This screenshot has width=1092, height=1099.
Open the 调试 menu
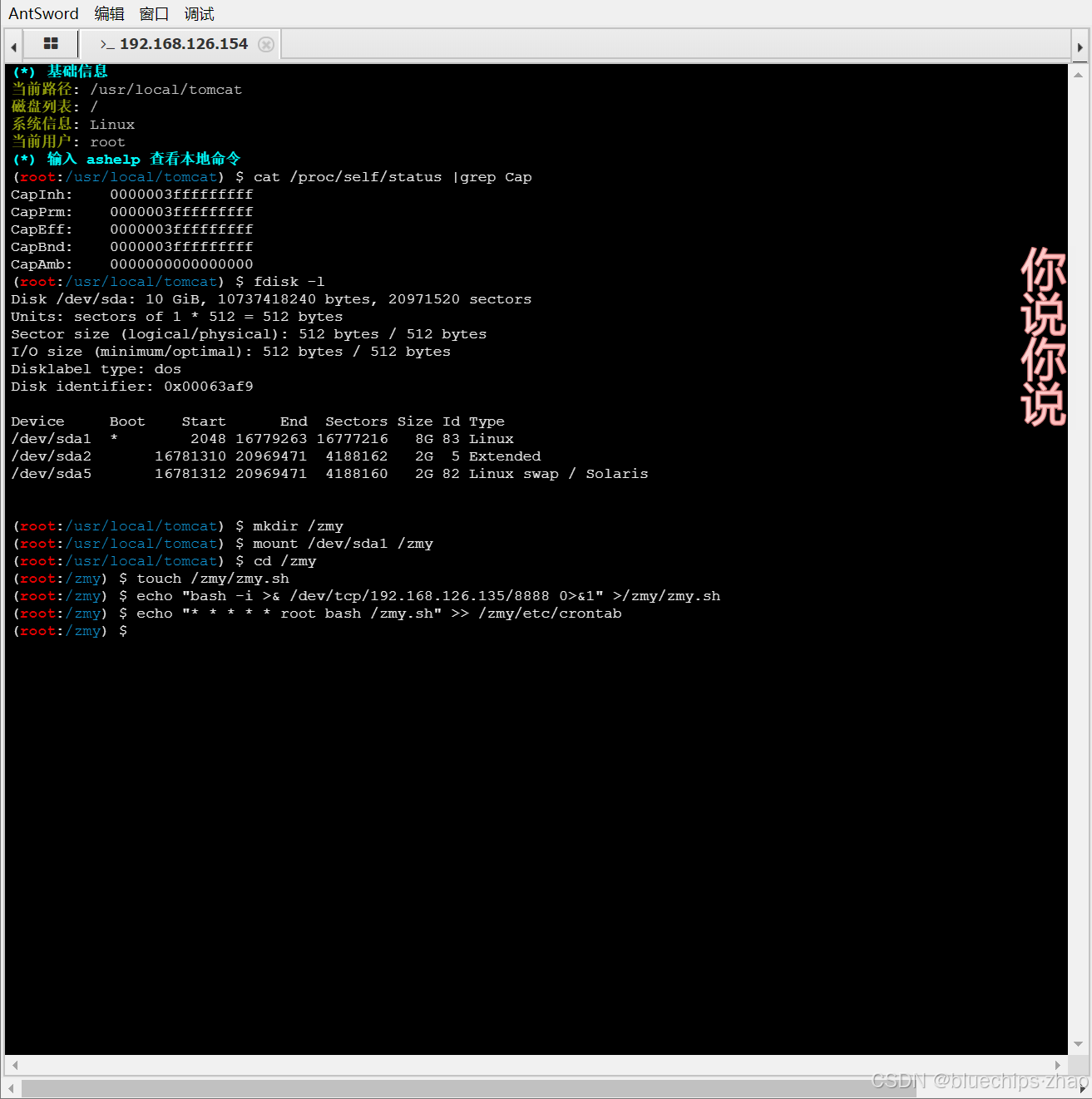tap(199, 13)
